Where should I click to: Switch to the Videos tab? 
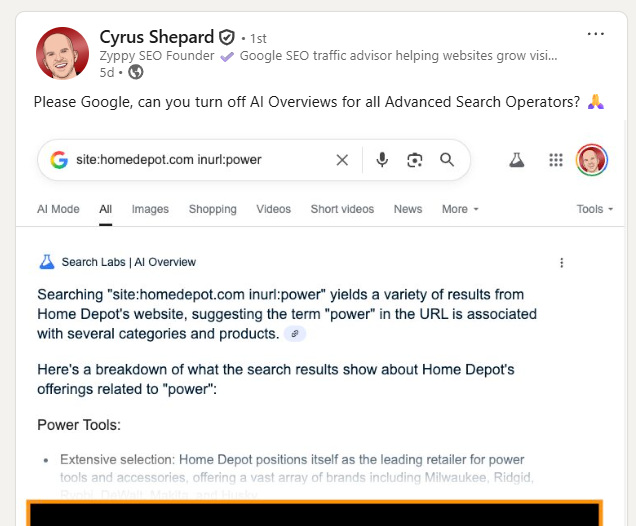tap(273, 209)
